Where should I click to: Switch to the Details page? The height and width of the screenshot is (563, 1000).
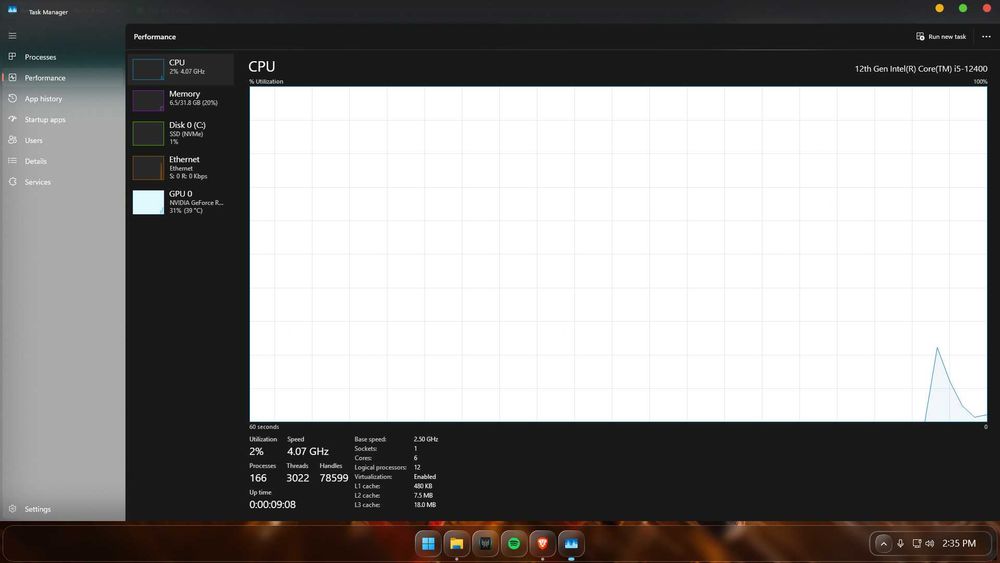(36, 161)
